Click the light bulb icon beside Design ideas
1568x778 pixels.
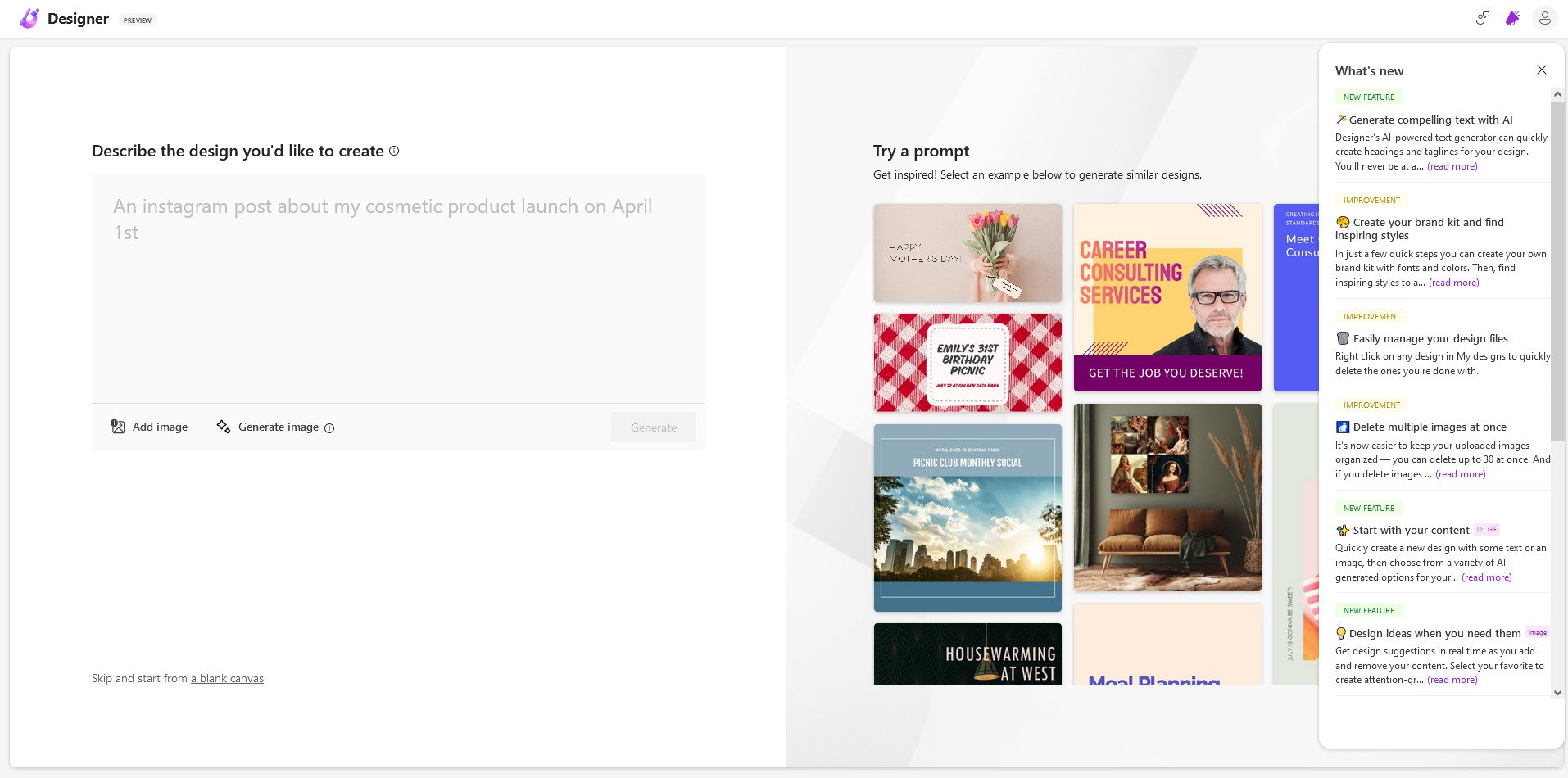click(x=1341, y=633)
